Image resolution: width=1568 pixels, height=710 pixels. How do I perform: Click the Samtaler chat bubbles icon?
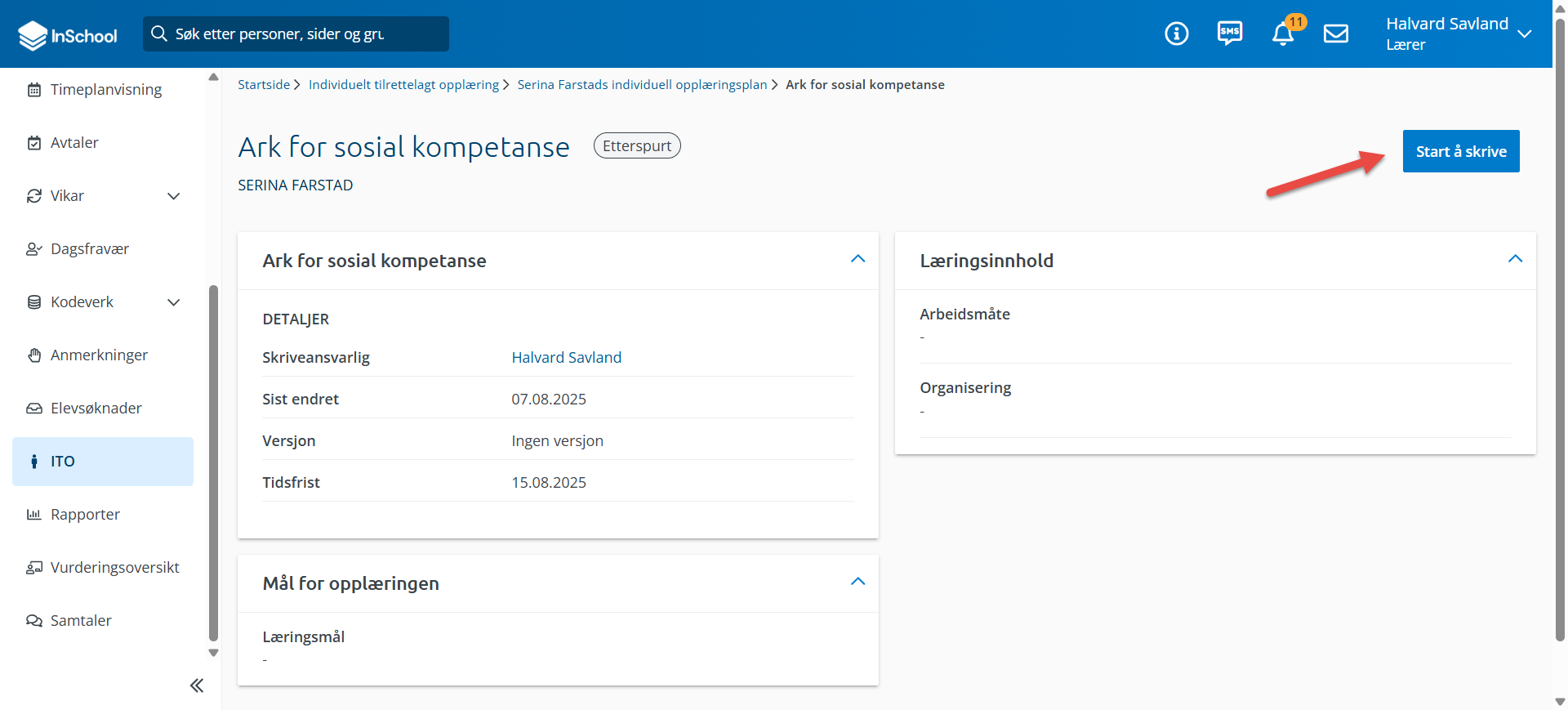click(x=34, y=621)
